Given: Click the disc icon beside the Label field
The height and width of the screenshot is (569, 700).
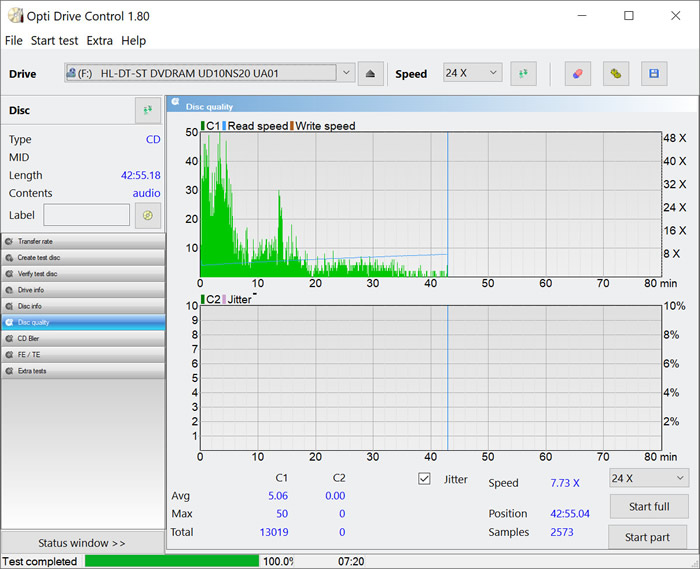Looking at the screenshot, I should click(x=148, y=215).
